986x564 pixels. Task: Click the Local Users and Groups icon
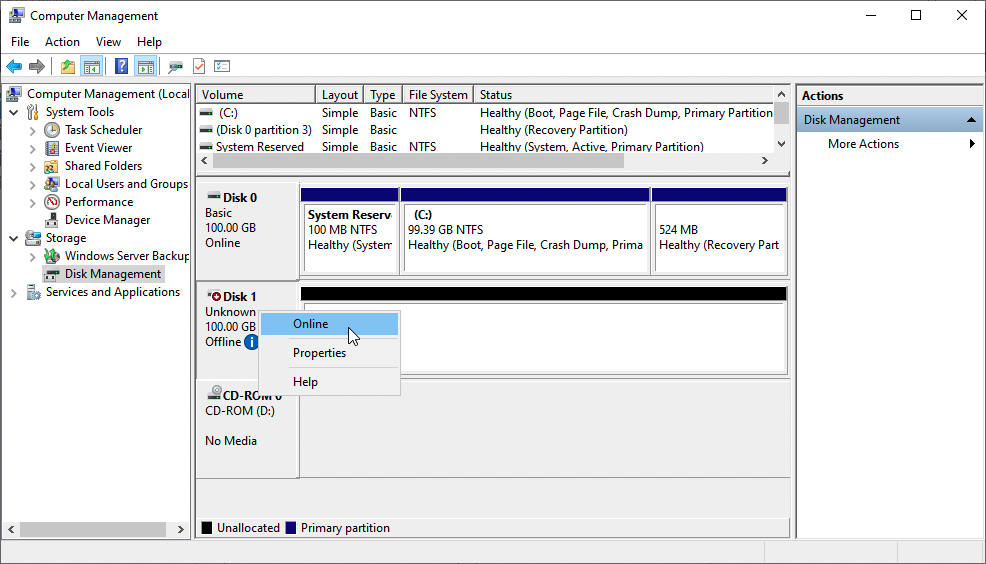[x=52, y=184]
